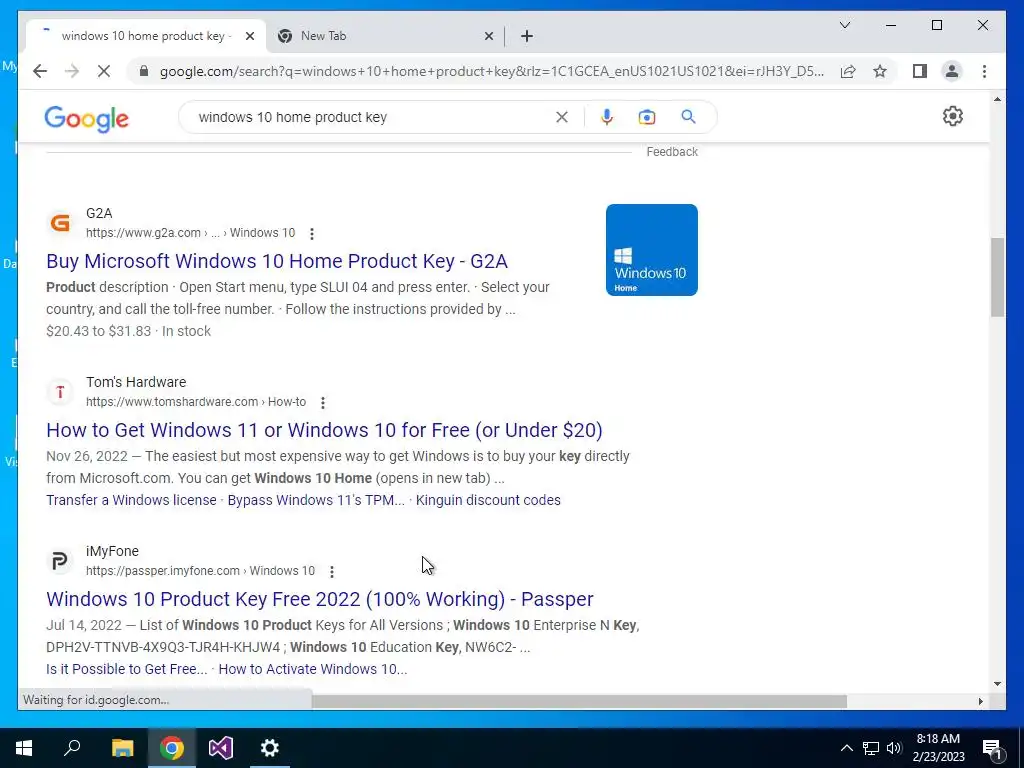Open a new browser tab
Viewport: 1024px width, 768px height.
[527, 37]
